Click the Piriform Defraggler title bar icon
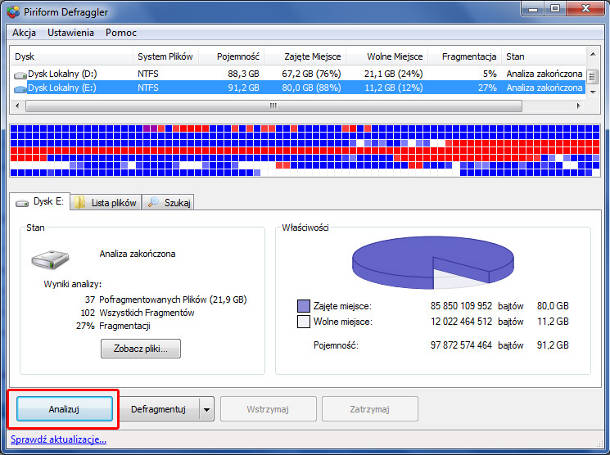Screen dimensions: 610x455 pos(13,12)
